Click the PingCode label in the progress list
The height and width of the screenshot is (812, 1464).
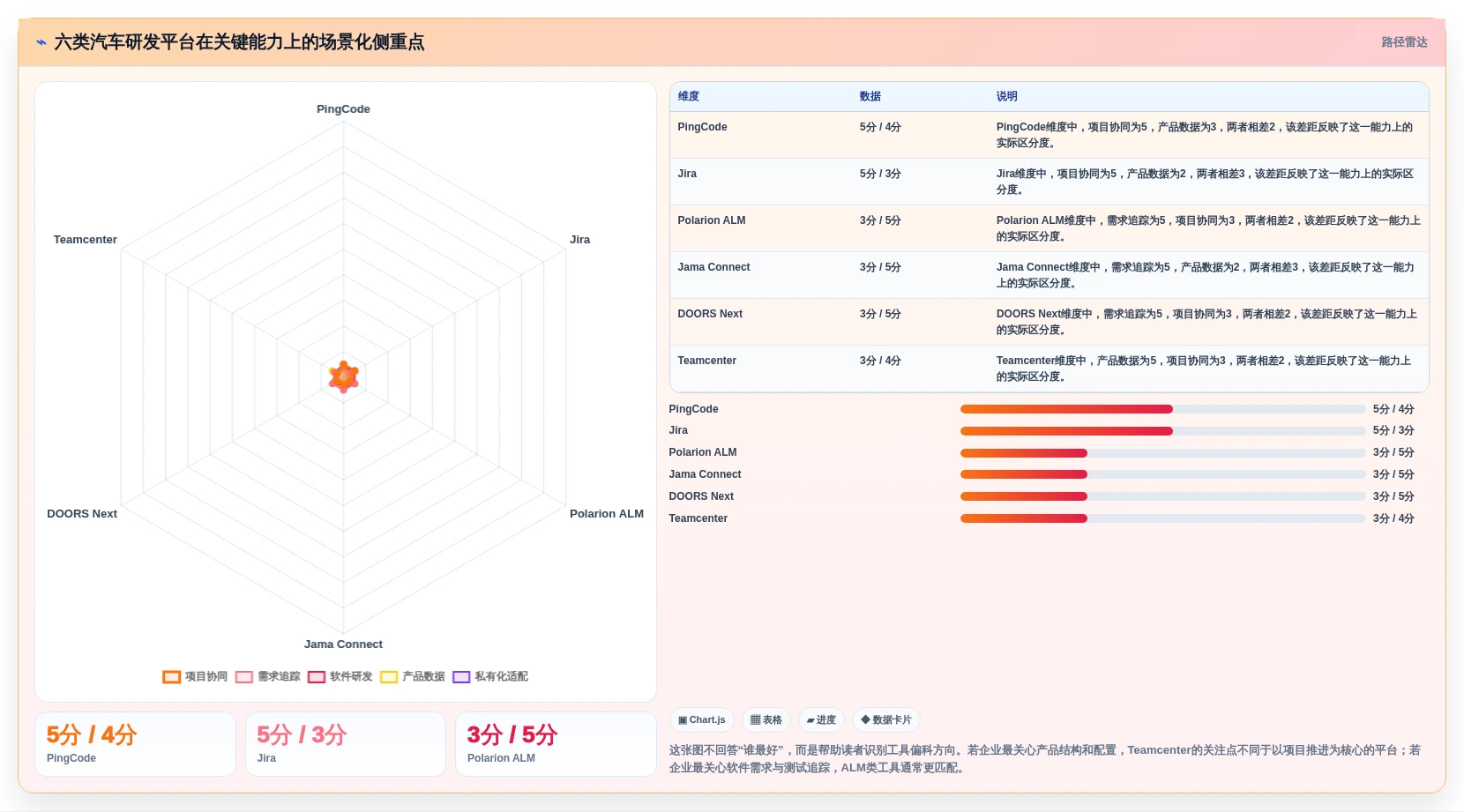[x=693, y=409]
